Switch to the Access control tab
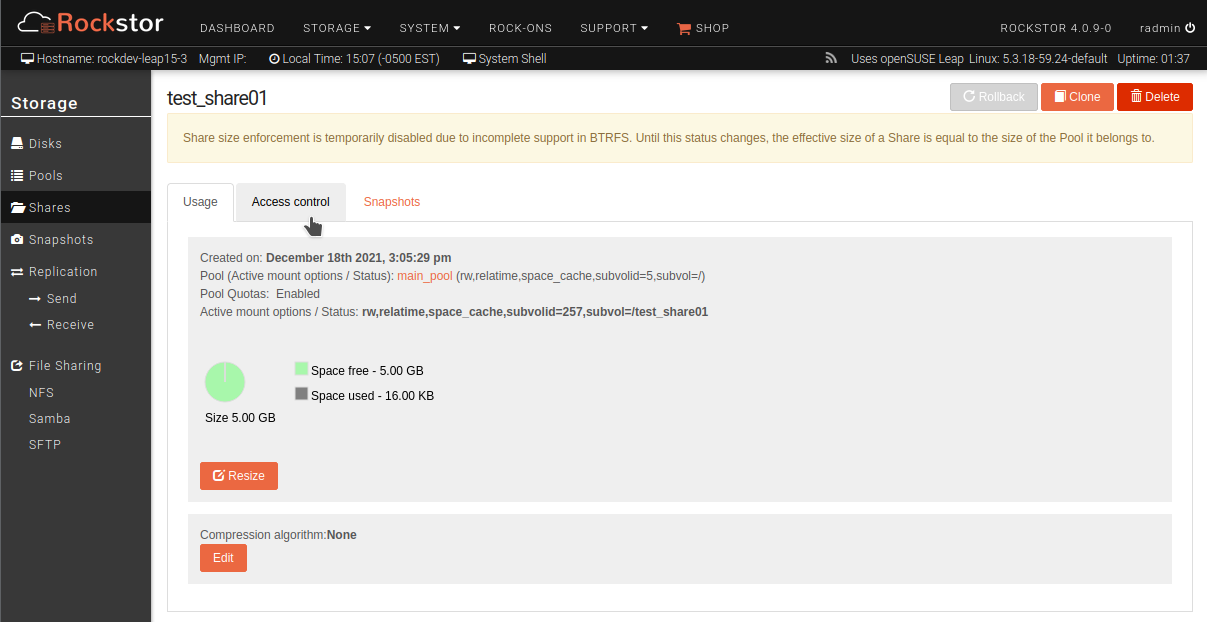The image size is (1207, 622). pyautogui.click(x=291, y=202)
